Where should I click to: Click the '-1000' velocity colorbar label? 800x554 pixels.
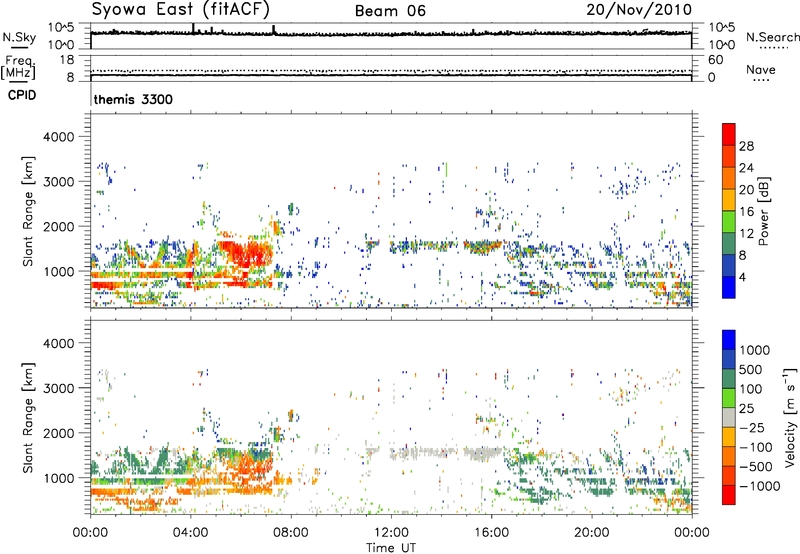(759, 486)
